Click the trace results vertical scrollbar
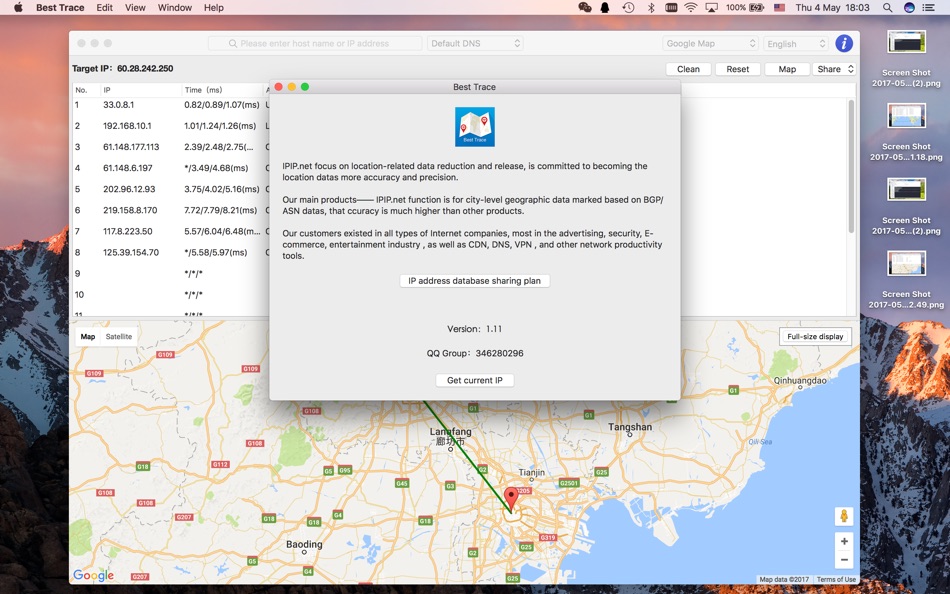The width and height of the screenshot is (950, 594). click(851, 167)
